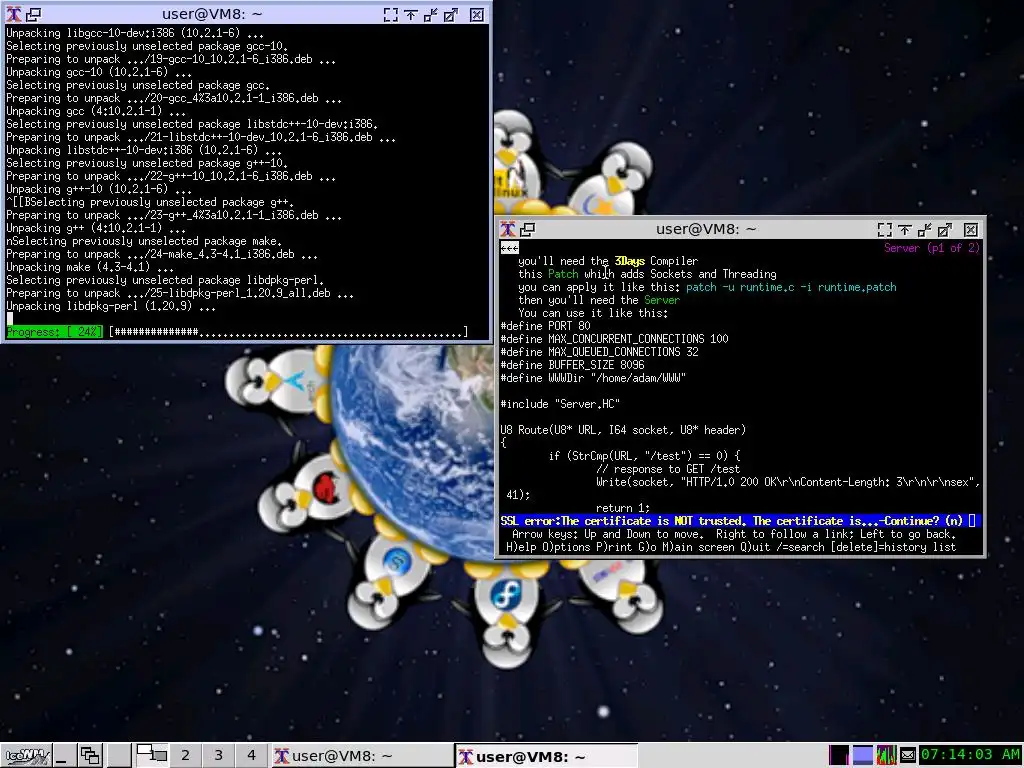Toggle fullscreen on the Lynx terminal window
The width and height of the screenshot is (1024, 768).
[884, 229]
